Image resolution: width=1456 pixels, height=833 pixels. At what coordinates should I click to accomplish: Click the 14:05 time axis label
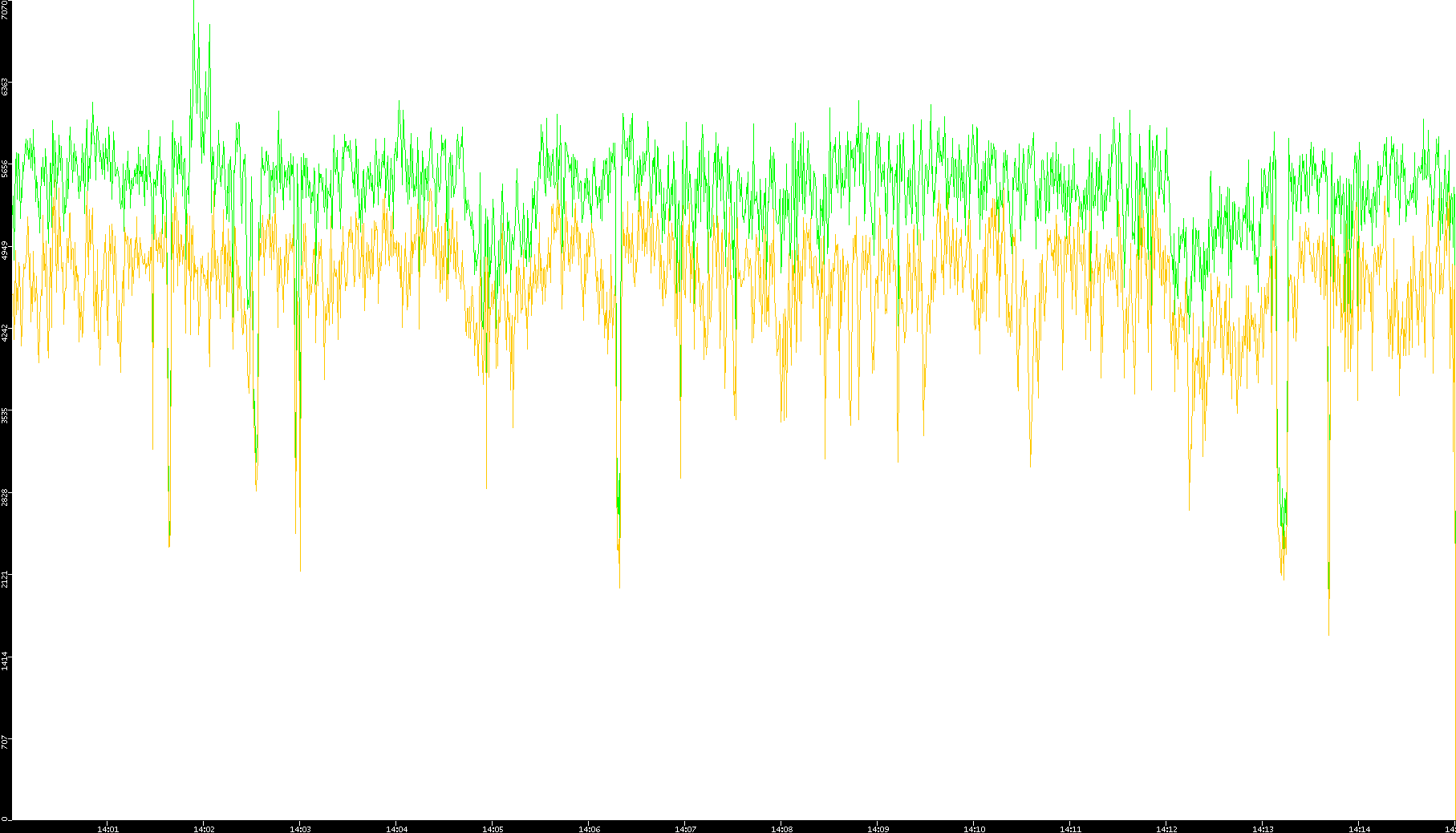click(x=493, y=829)
